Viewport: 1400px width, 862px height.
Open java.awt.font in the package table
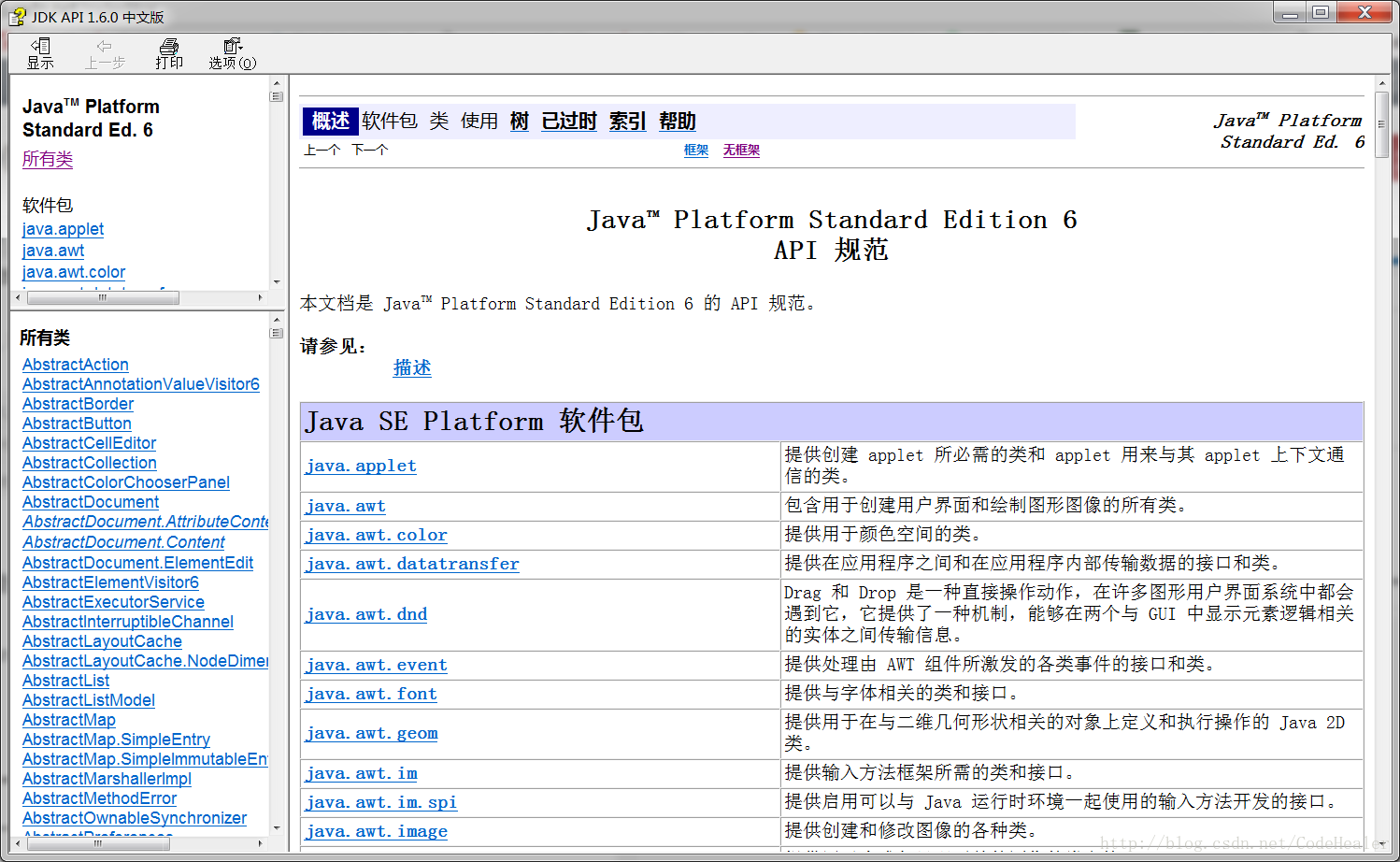click(x=371, y=694)
